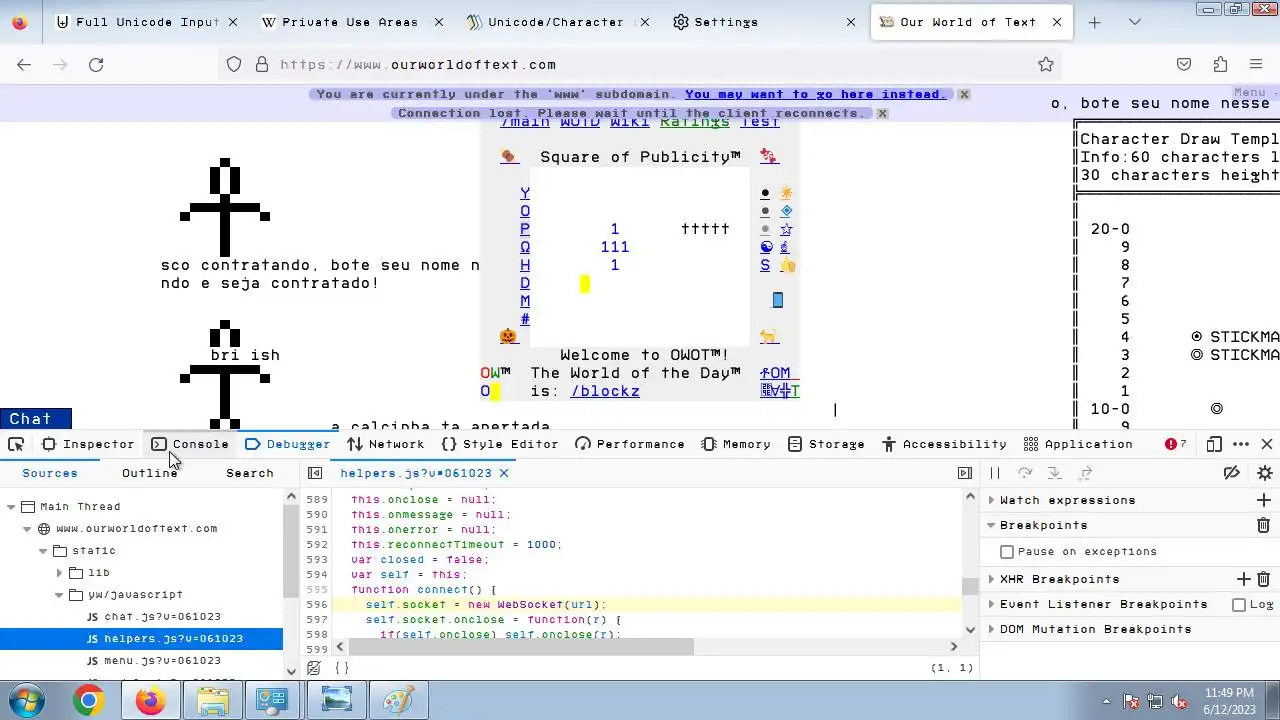1280x720 pixels.
Task: Open the Application panel
Action: tap(1078, 444)
